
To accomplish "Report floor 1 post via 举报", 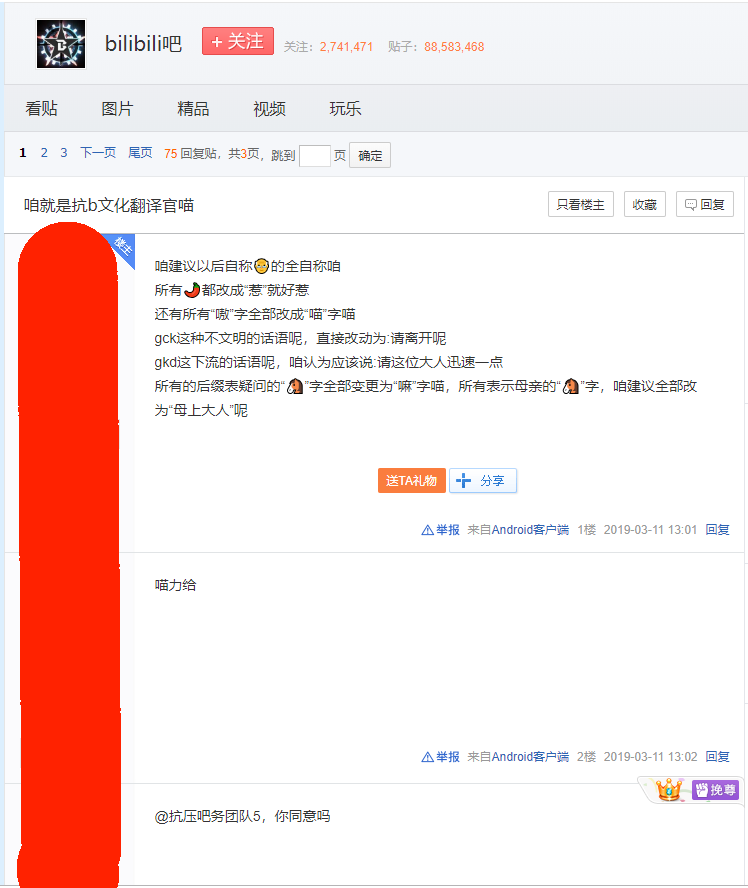I will tap(441, 530).
